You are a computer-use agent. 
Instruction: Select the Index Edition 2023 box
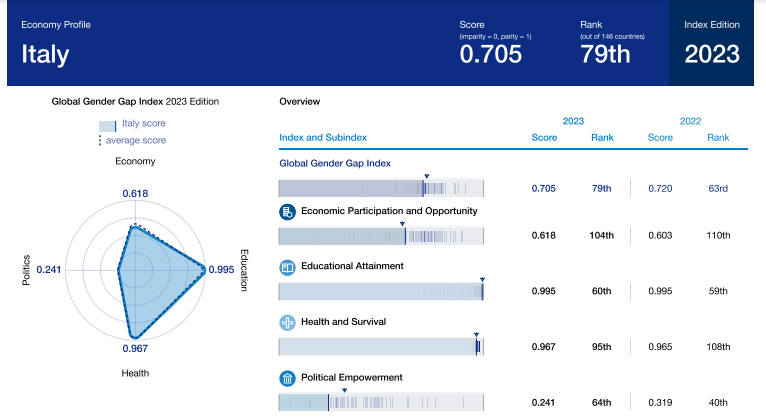[x=711, y=44]
